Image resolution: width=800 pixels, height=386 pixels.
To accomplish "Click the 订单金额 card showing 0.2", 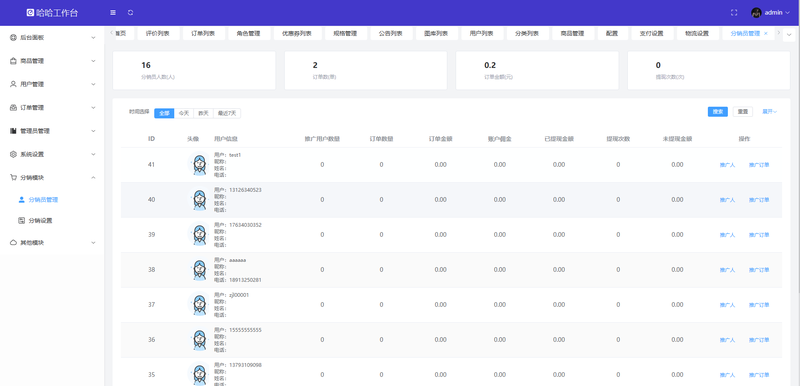I will tap(537, 70).
